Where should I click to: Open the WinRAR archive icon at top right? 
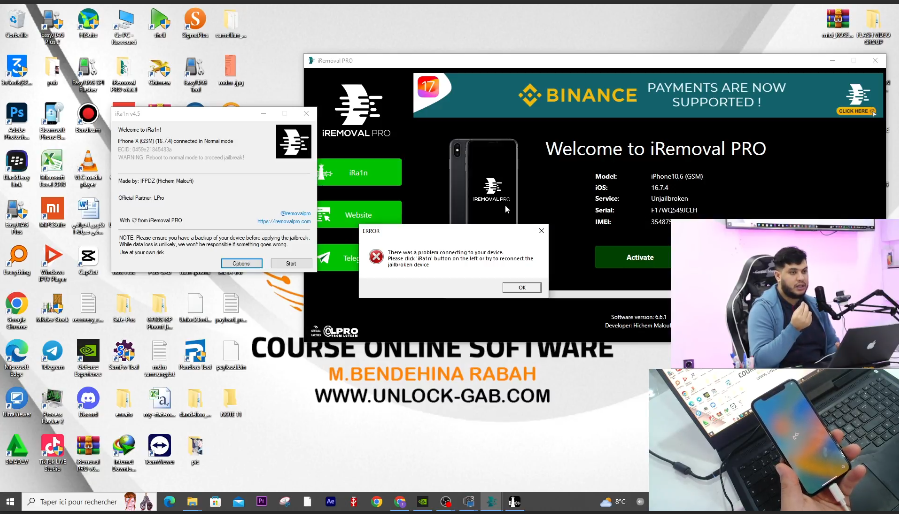pos(838,23)
